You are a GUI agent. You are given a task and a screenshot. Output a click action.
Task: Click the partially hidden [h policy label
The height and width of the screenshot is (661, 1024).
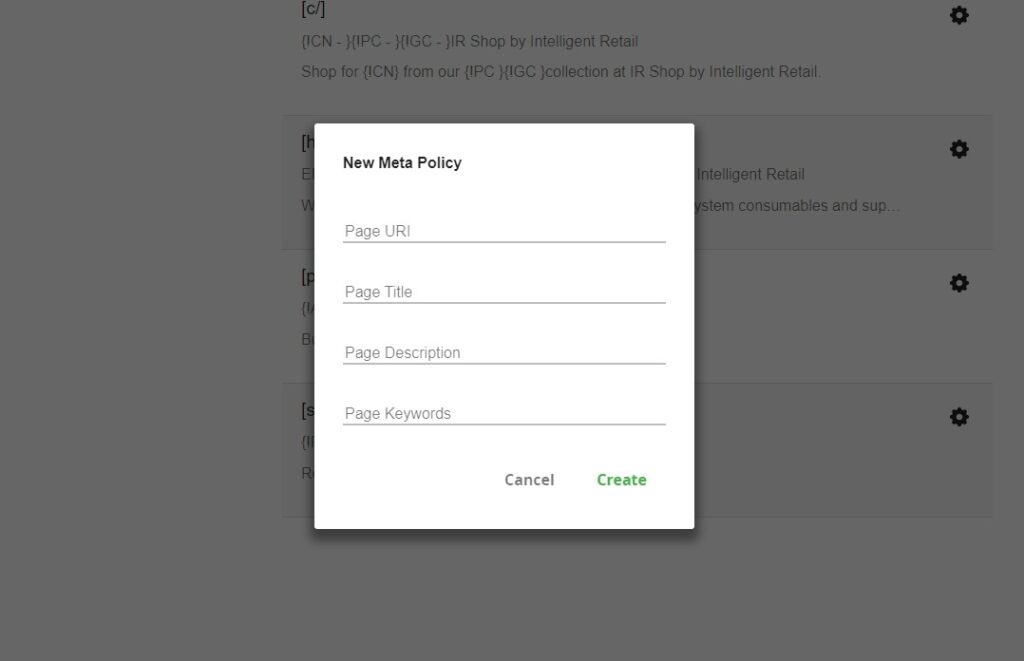(308, 142)
